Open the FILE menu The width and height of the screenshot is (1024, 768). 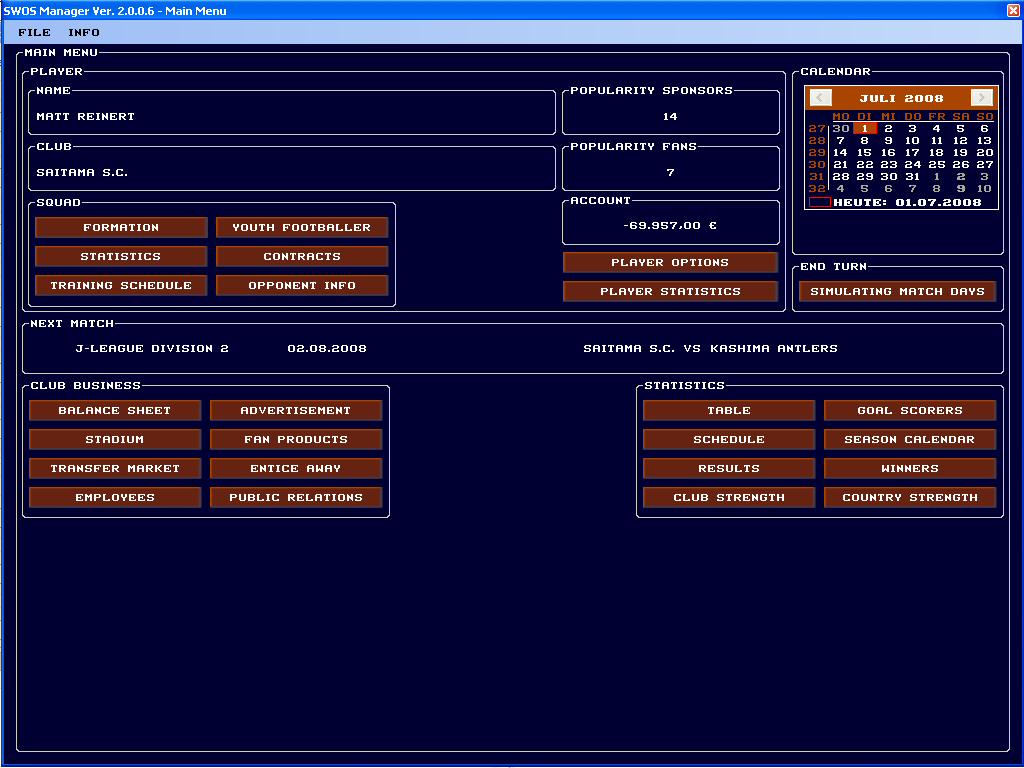tap(34, 32)
